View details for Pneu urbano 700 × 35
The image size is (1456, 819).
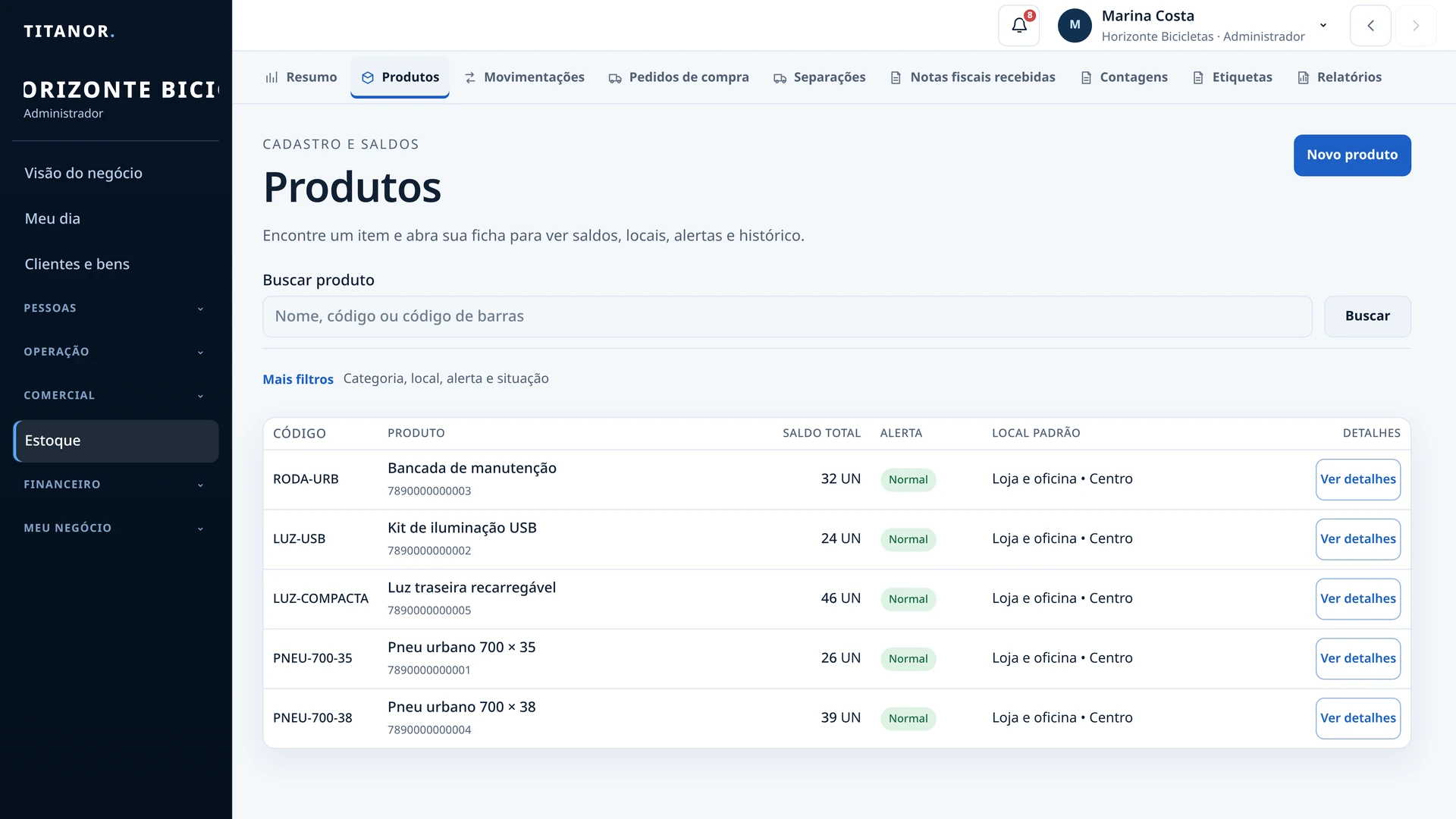pos(1357,658)
